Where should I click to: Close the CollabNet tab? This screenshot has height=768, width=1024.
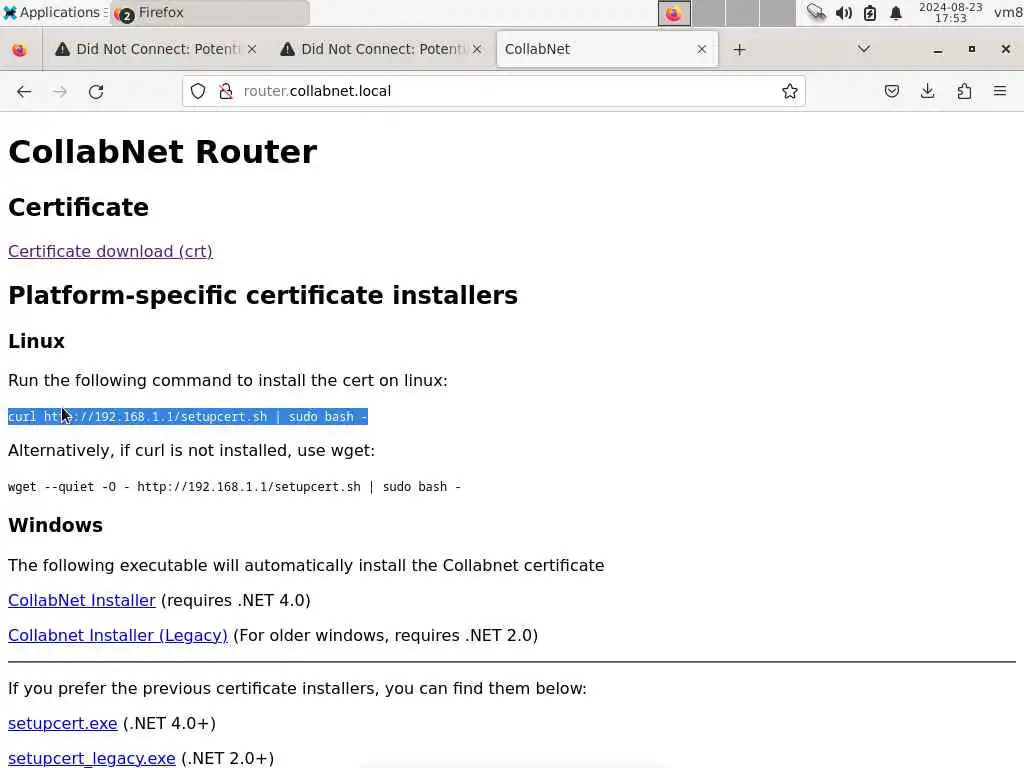pyautogui.click(x=701, y=49)
